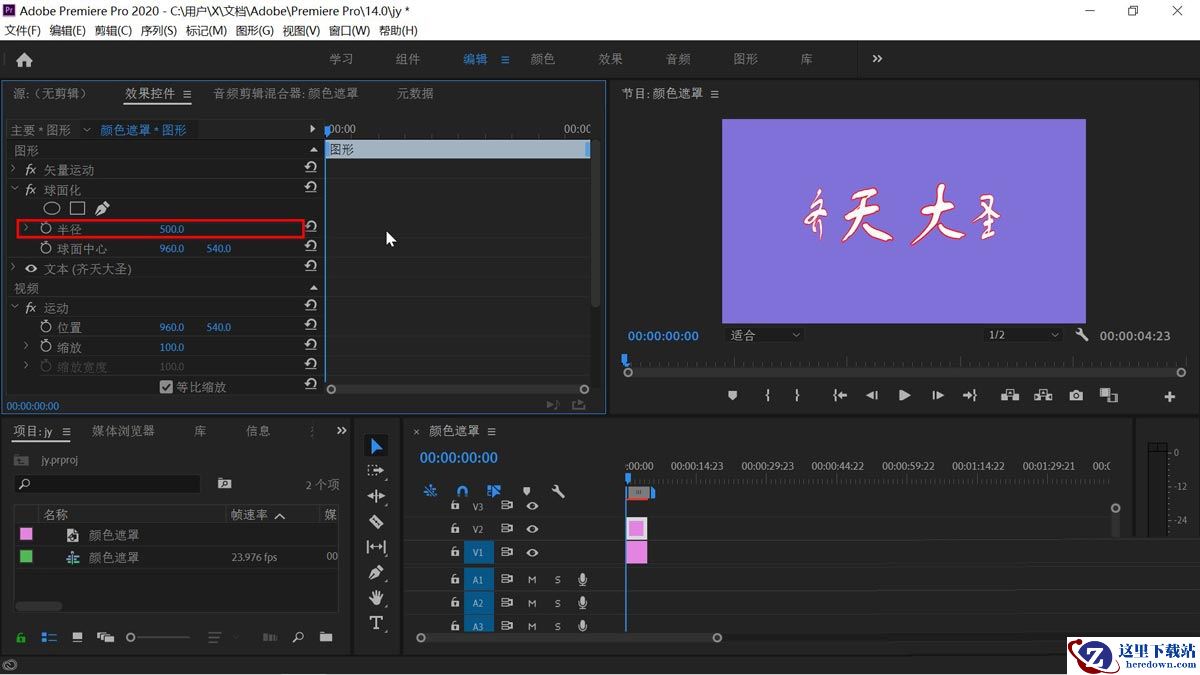Go to In point in Program monitor
The width and height of the screenshot is (1200, 675).
click(840, 396)
